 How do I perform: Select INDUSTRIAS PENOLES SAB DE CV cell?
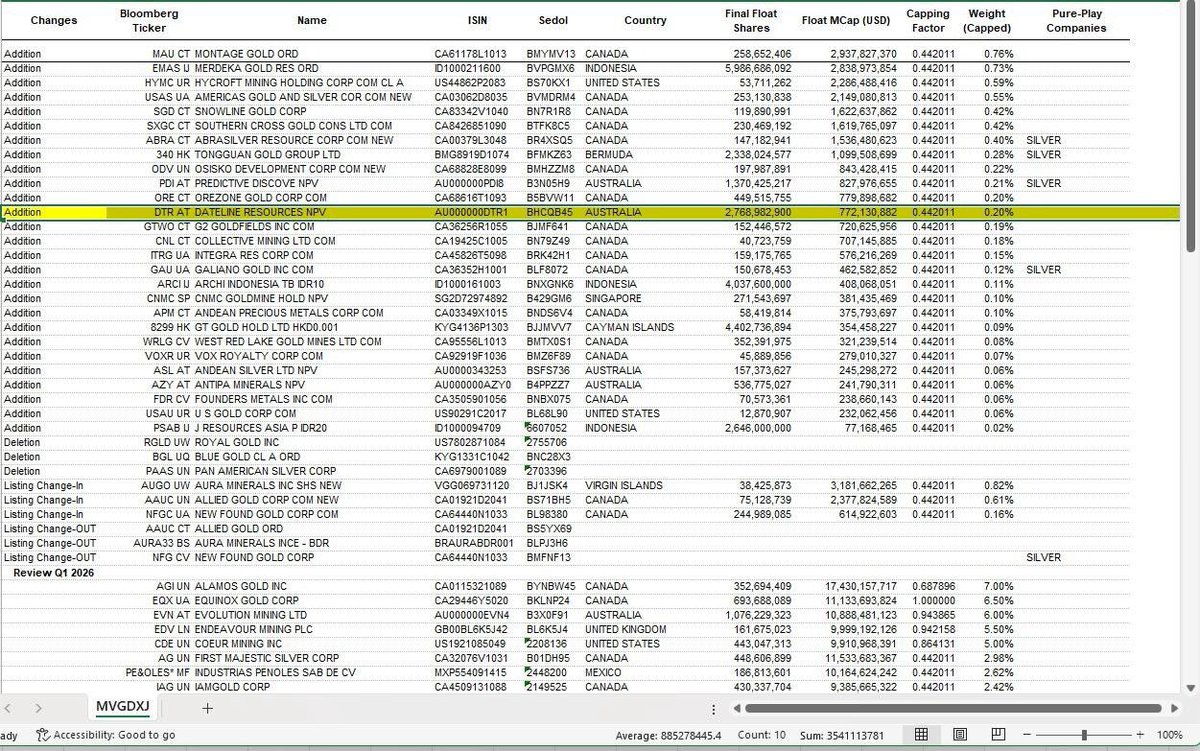coord(275,673)
